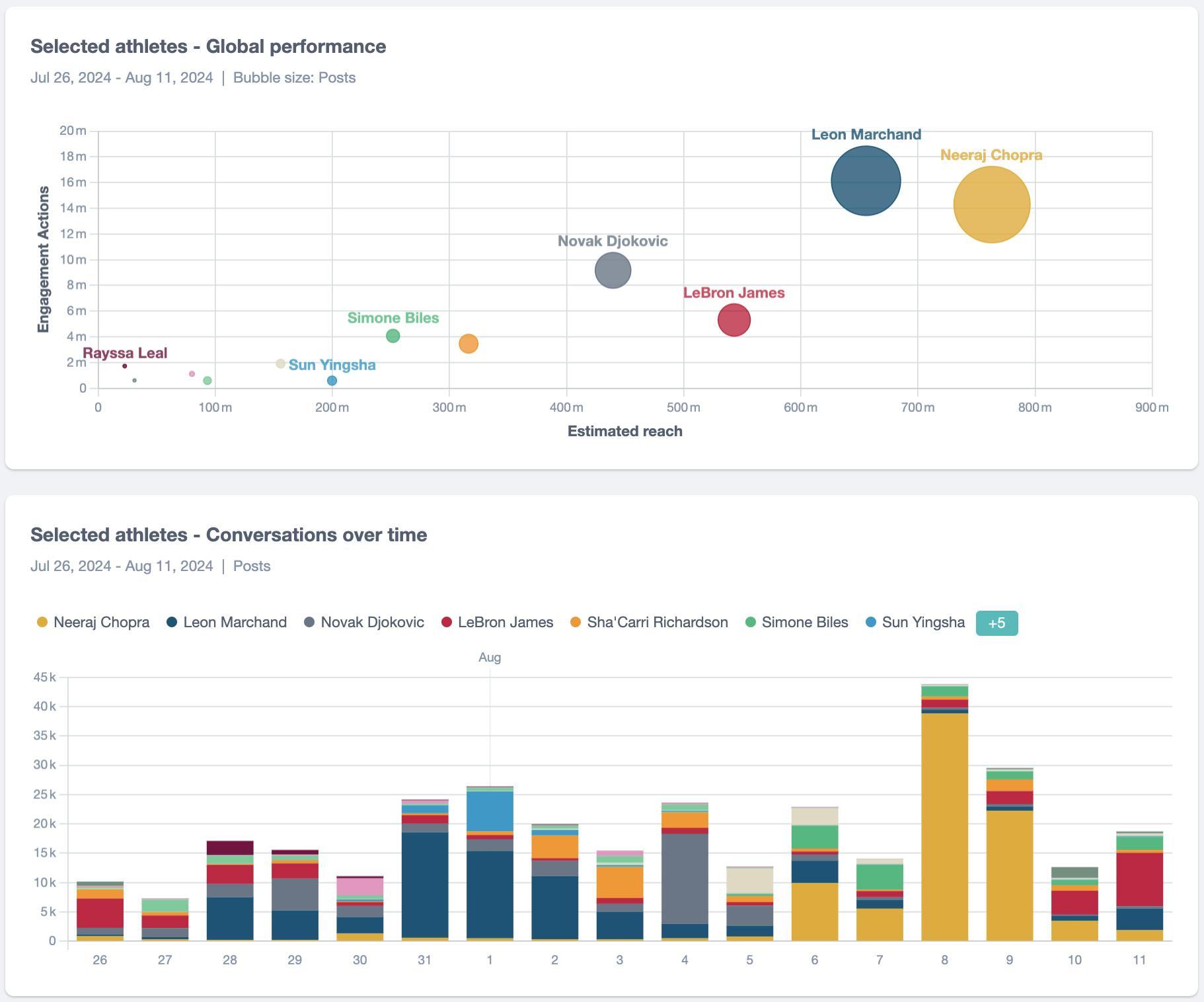Click the pink segment in Jul 30 bar

pos(360,887)
